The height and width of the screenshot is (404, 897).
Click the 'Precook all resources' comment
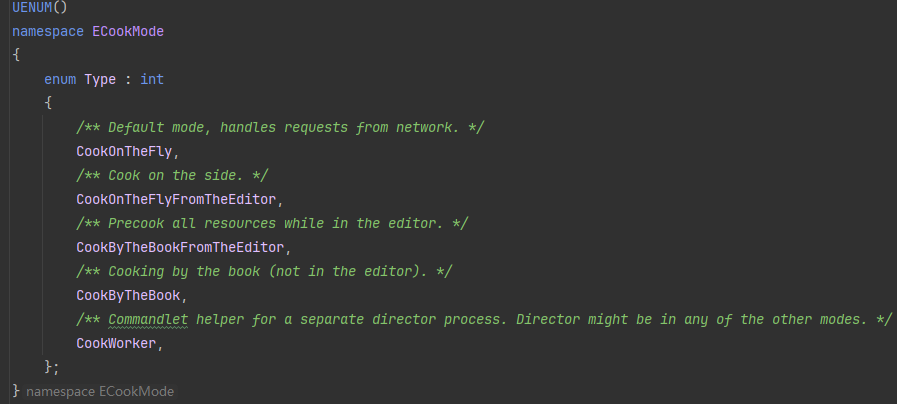pyautogui.click(x=272, y=223)
